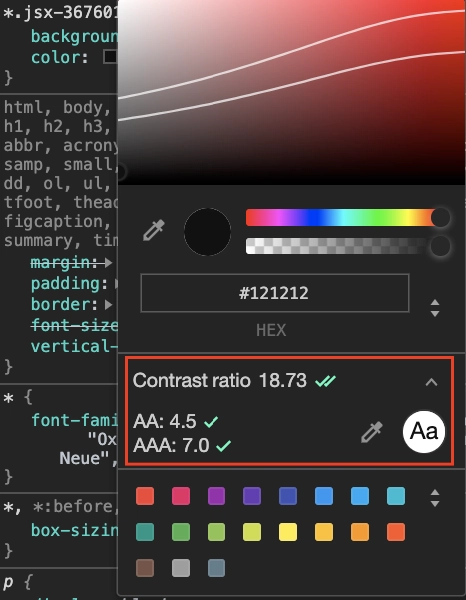Viewport: 466px width, 600px height.
Task: Click the #121212 hex input field
Action: coord(275,293)
